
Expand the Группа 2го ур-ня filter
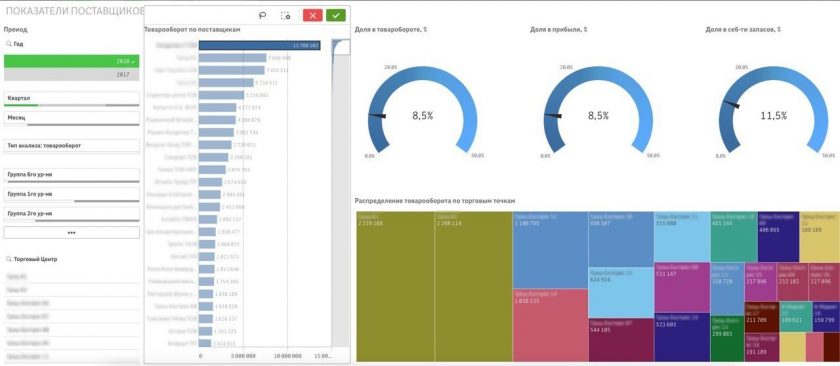click(71, 214)
